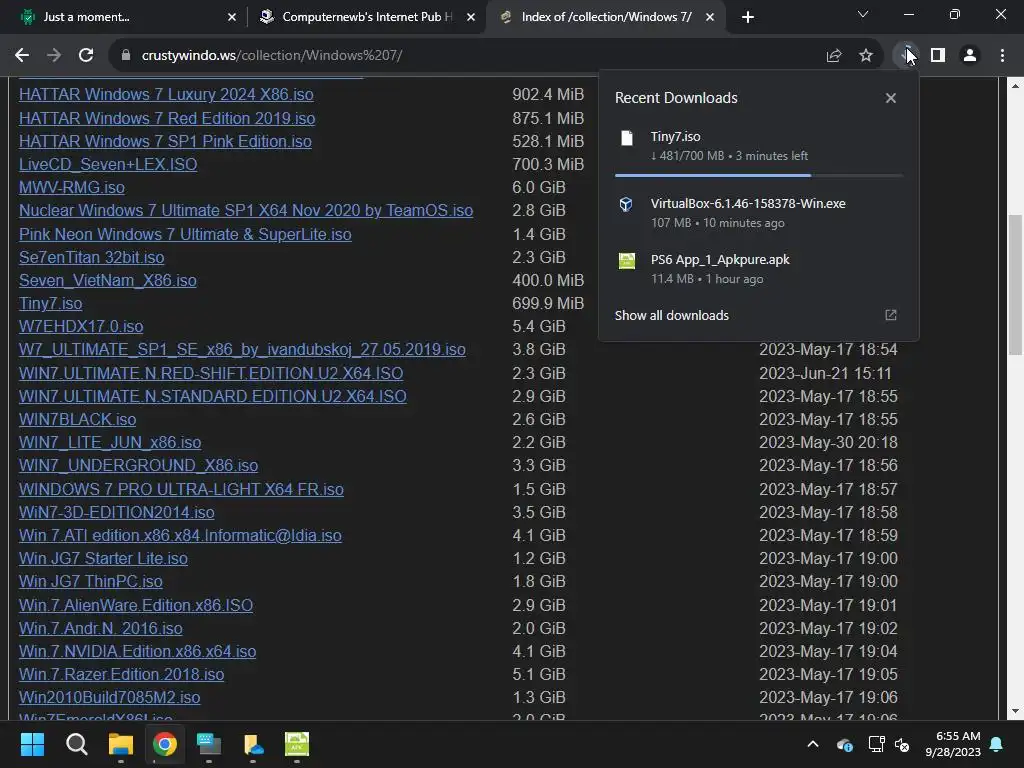Click the Se7enTitan 32bit.iso link

(x=91, y=257)
